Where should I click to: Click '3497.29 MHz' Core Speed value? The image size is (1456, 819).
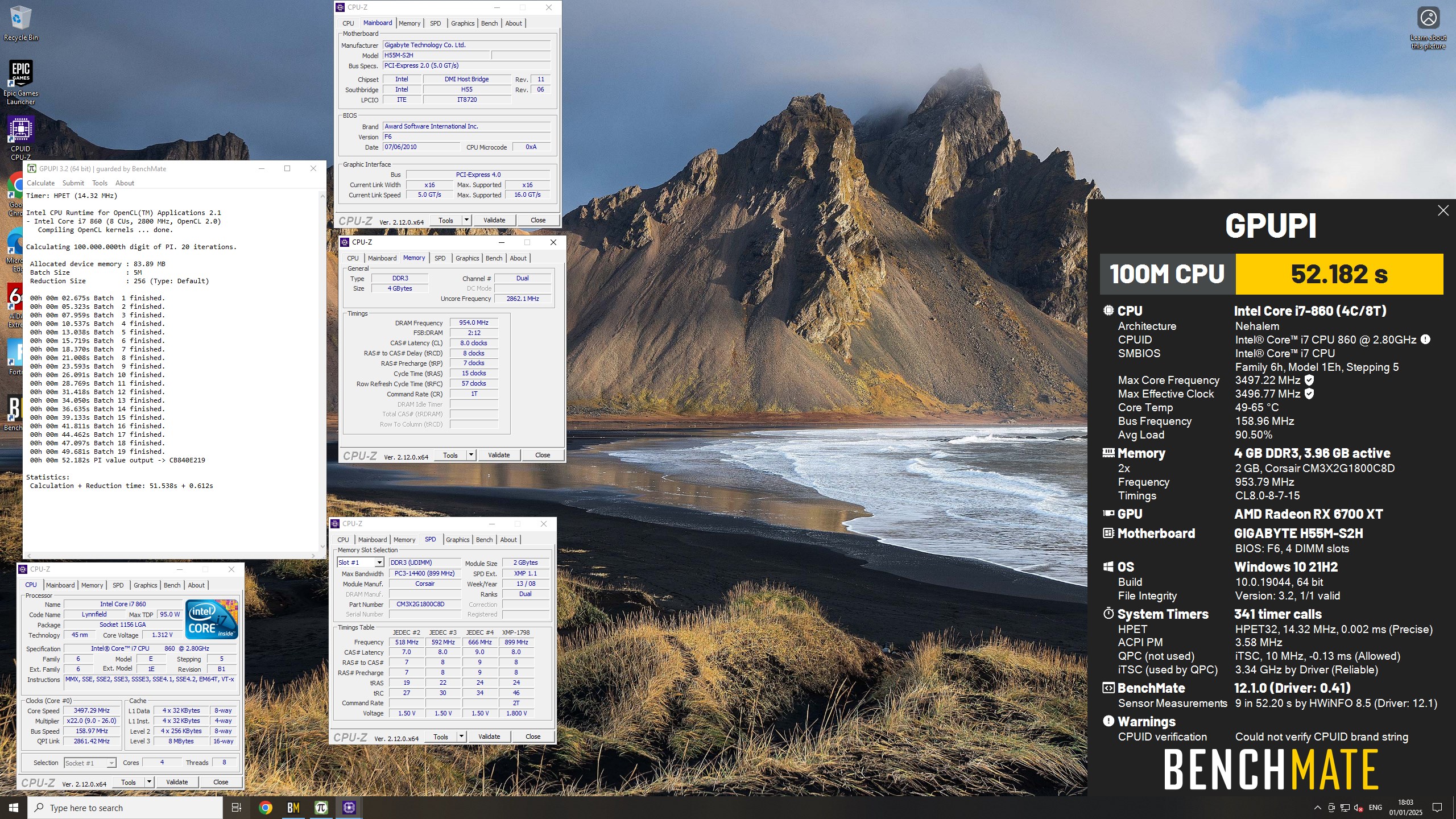click(x=92, y=710)
